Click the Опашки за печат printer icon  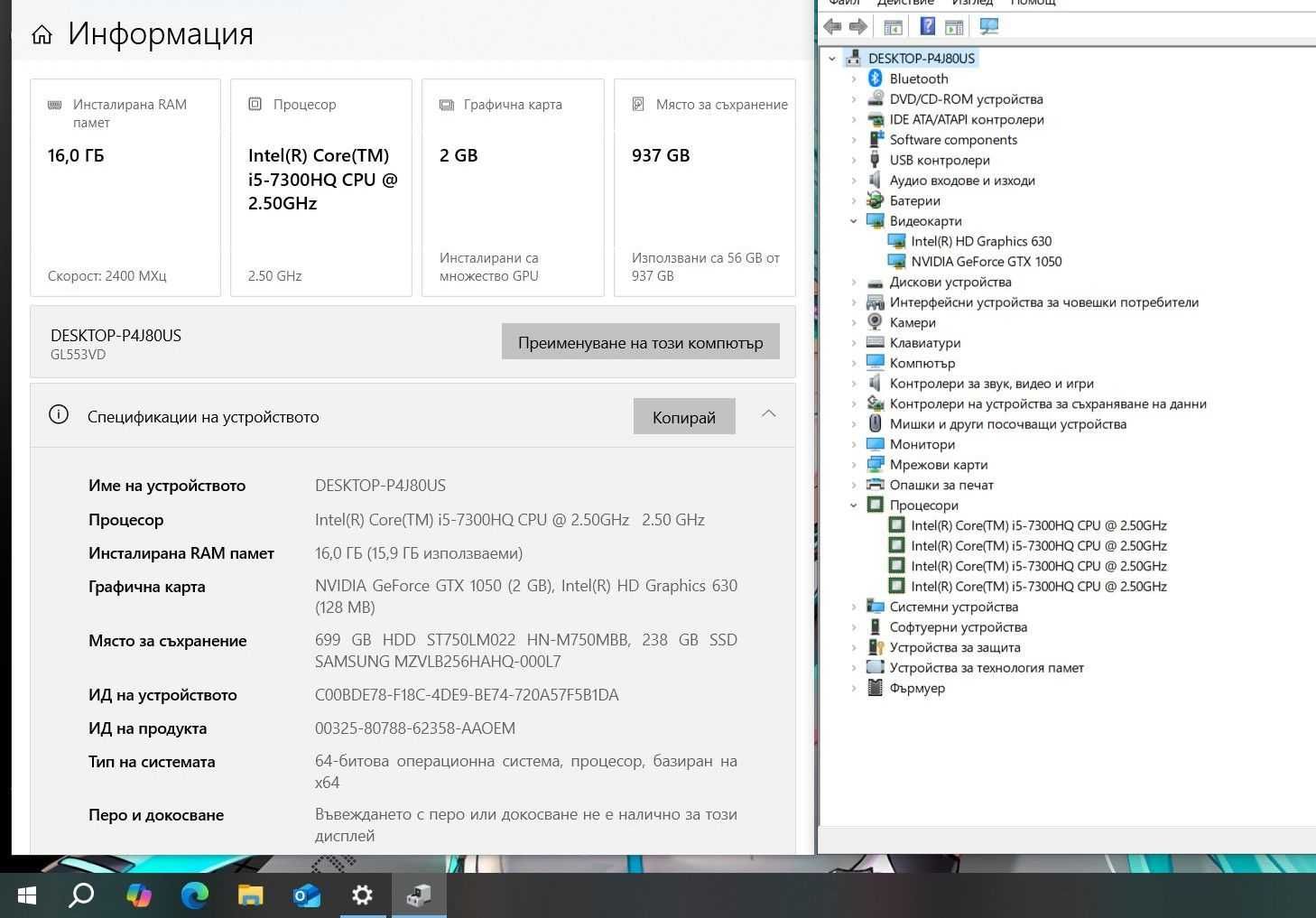(x=875, y=485)
